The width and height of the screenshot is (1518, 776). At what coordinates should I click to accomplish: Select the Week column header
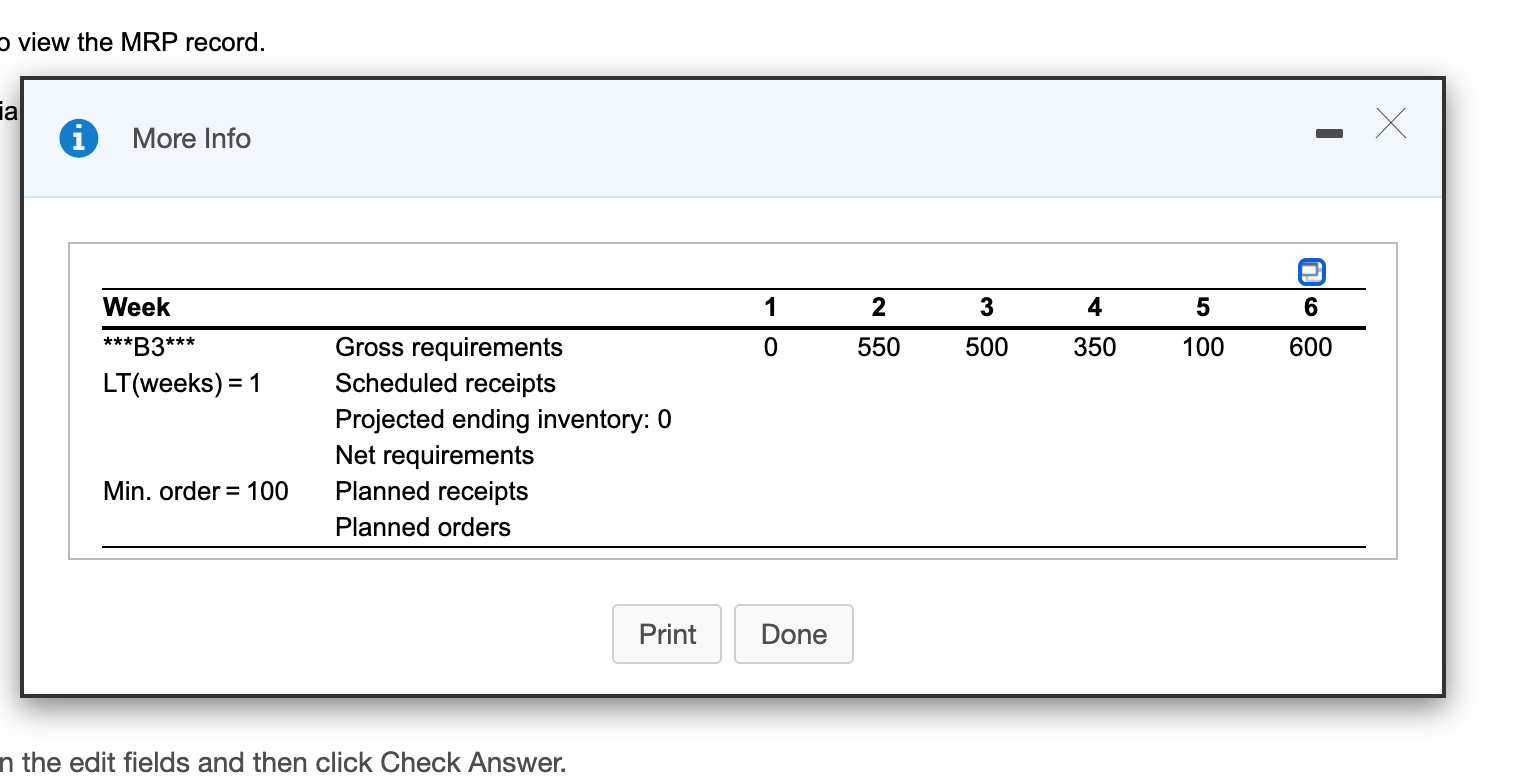[x=135, y=307]
